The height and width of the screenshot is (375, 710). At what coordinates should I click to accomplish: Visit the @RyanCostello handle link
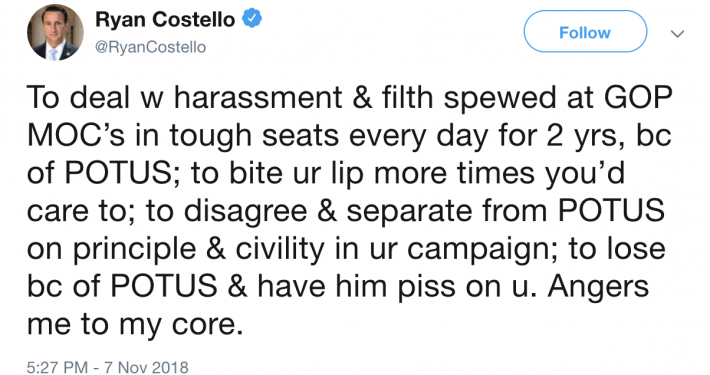(150, 47)
